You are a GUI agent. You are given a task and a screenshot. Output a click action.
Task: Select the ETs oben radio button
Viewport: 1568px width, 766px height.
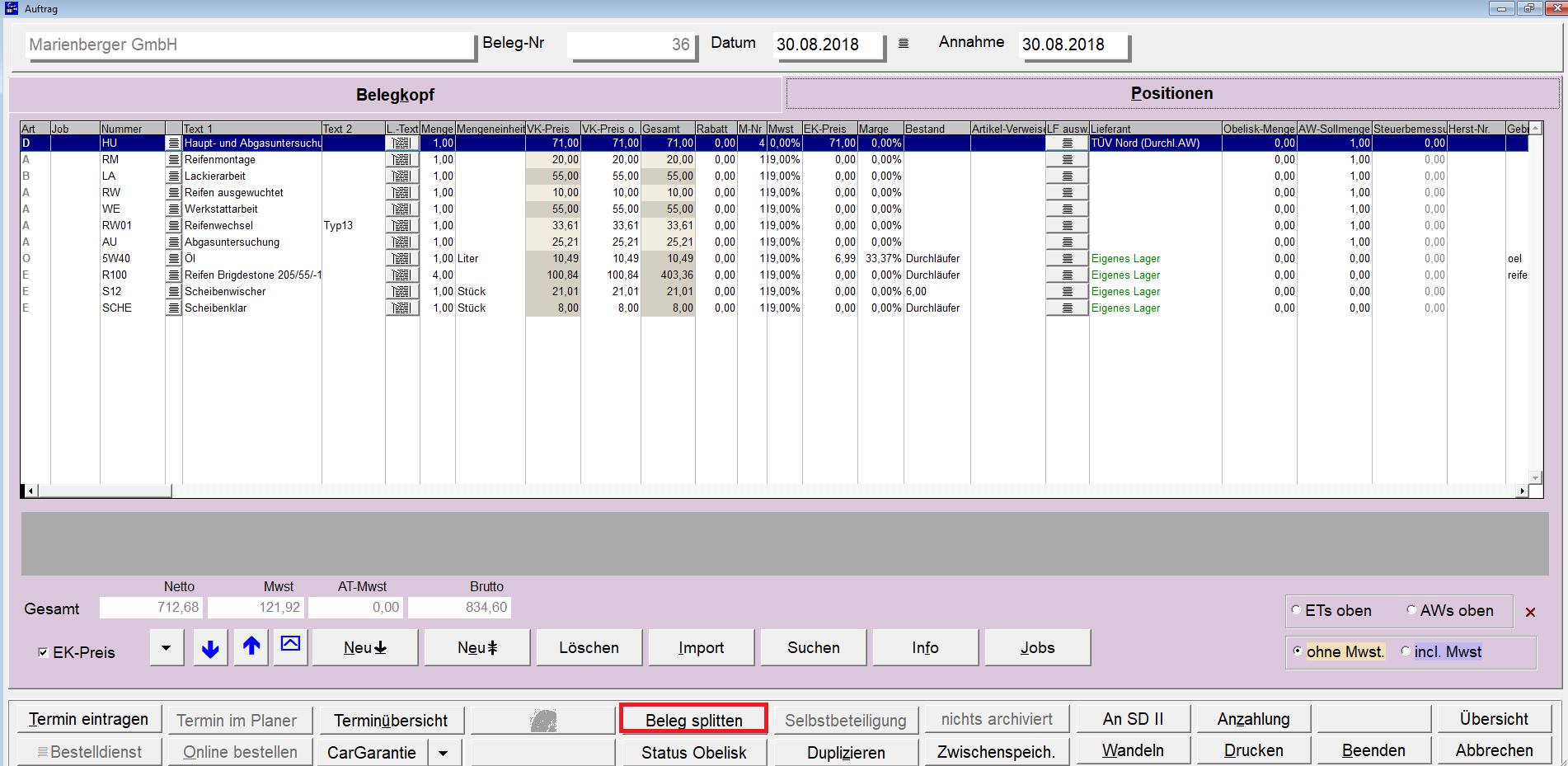coord(1296,610)
